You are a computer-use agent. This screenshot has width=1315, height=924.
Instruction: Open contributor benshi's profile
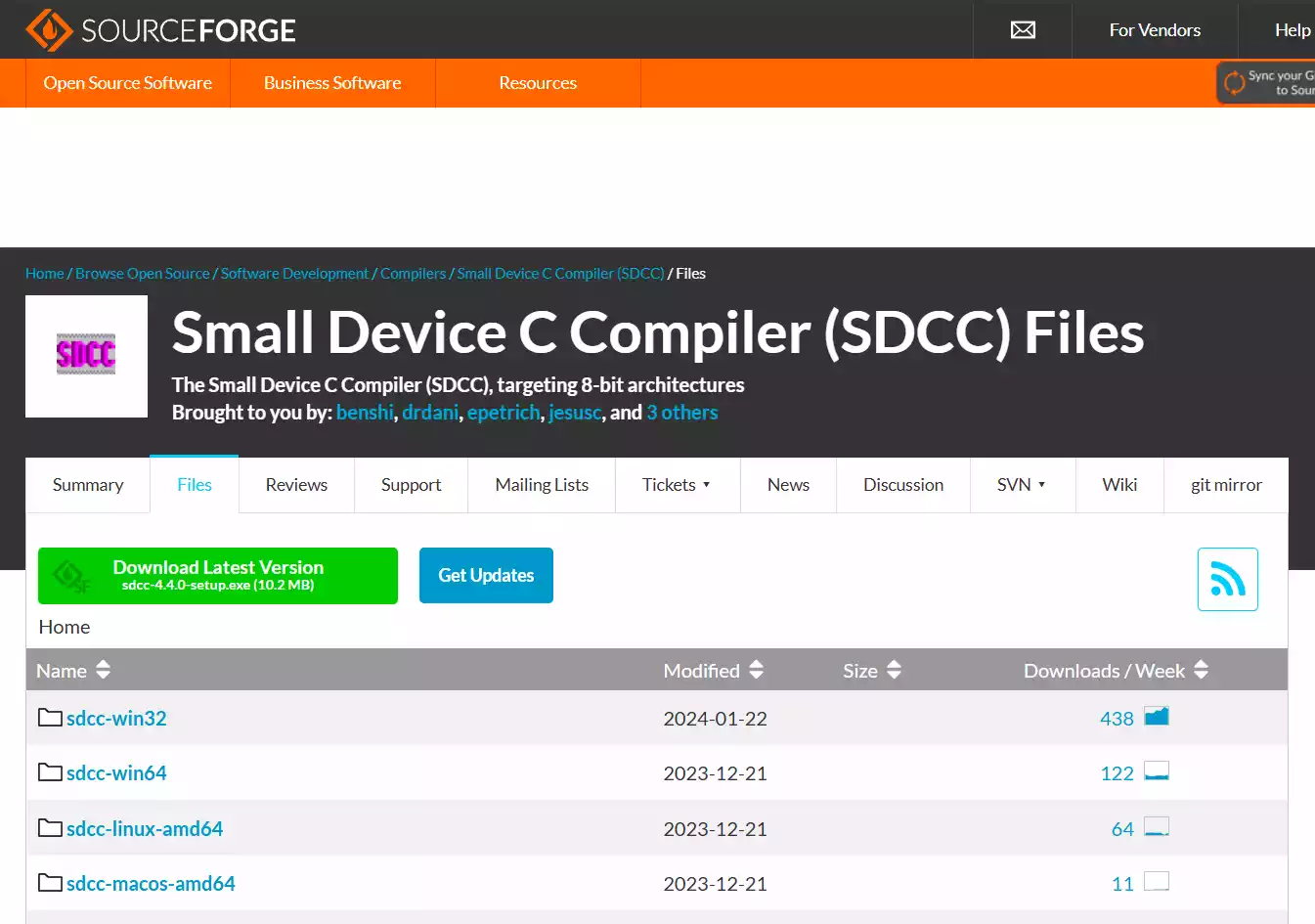[365, 413]
